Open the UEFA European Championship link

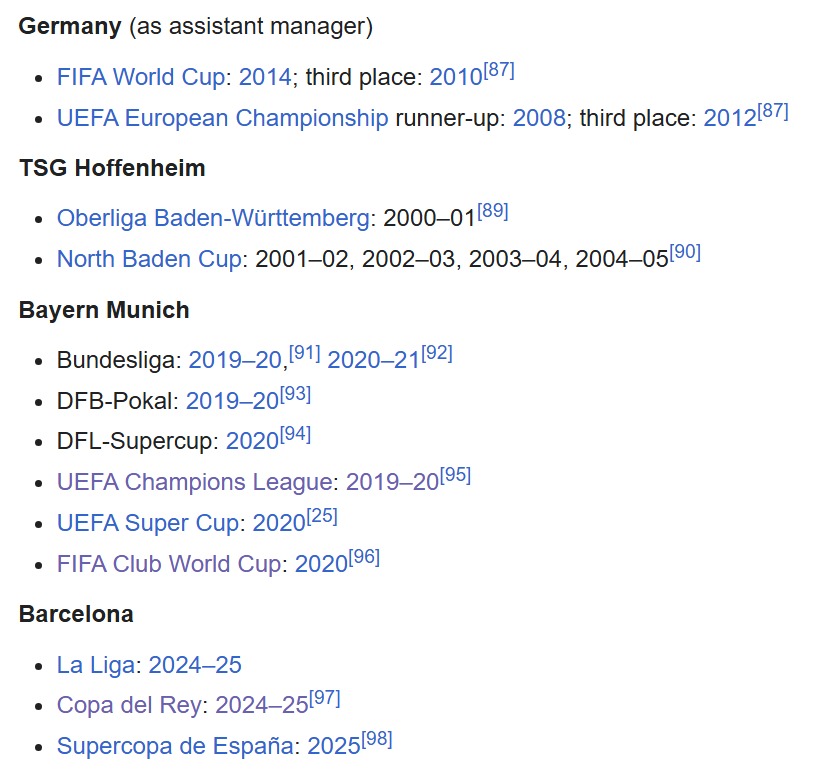222,118
